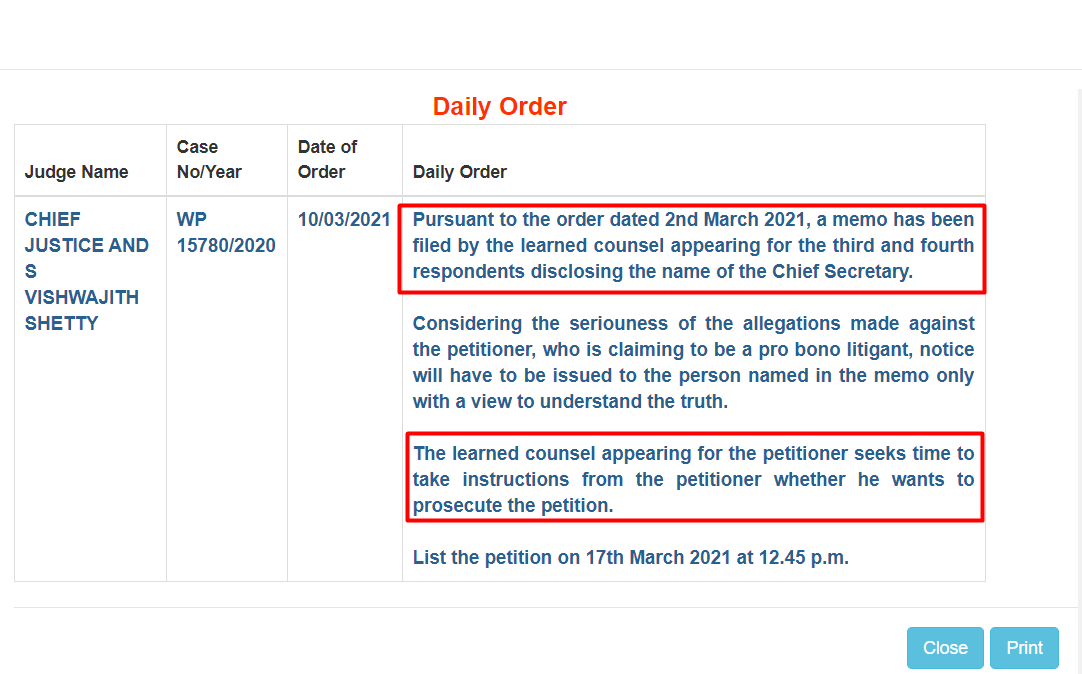Select the Case No/Year column header

(209, 159)
